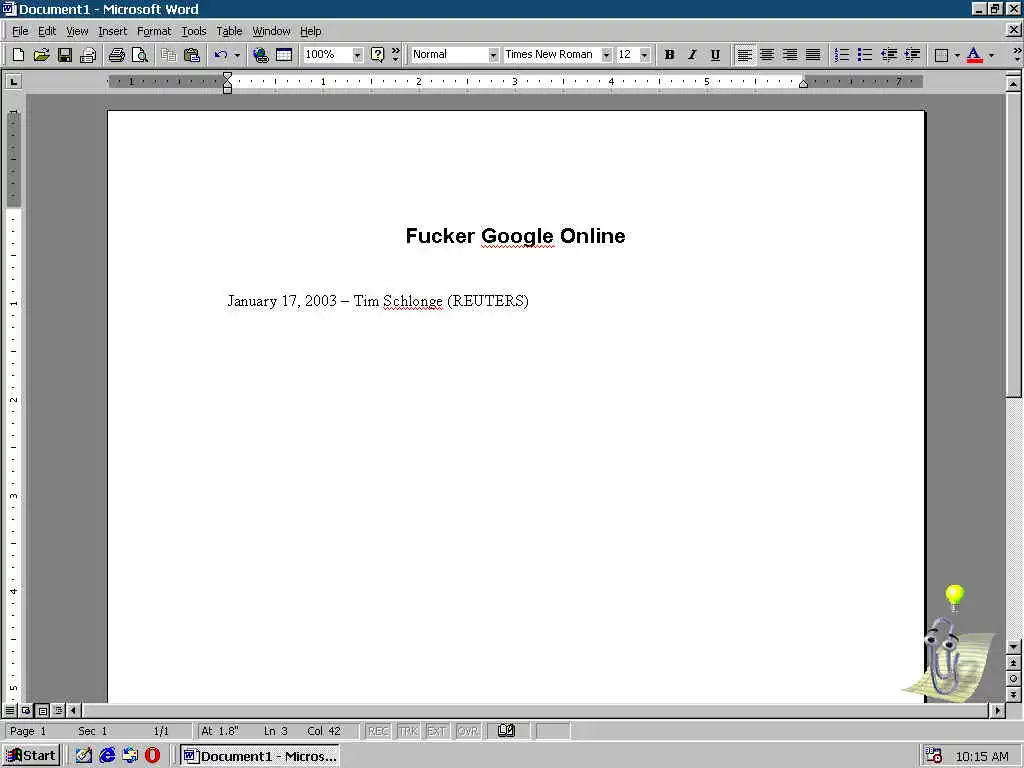Screen dimensions: 1024x768
Task: Switch to Outline View button
Action: [58, 710]
